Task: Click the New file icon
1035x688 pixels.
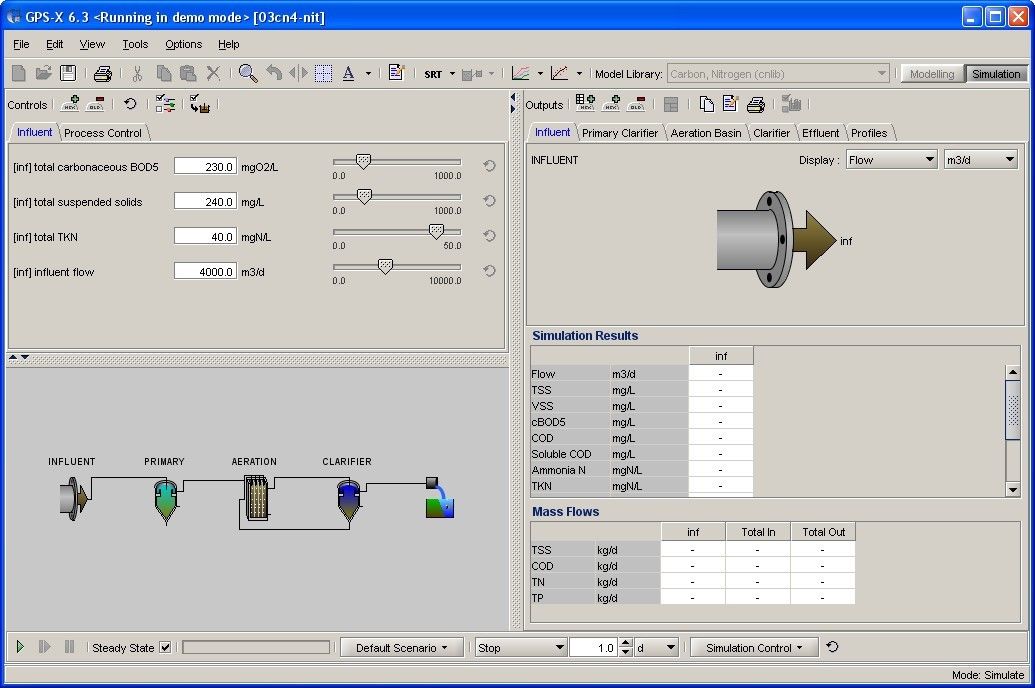Action: [x=18, y=73]
